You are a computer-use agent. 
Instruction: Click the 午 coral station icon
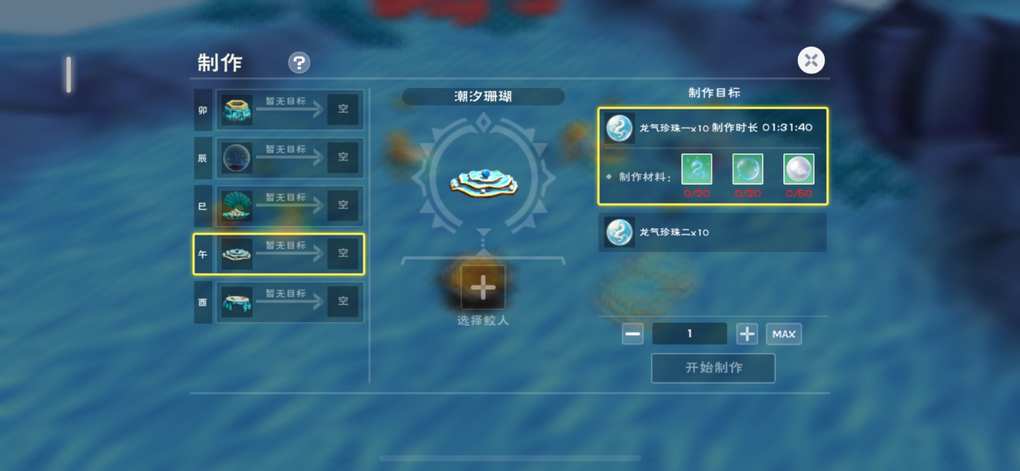click(x=237, y=254)
